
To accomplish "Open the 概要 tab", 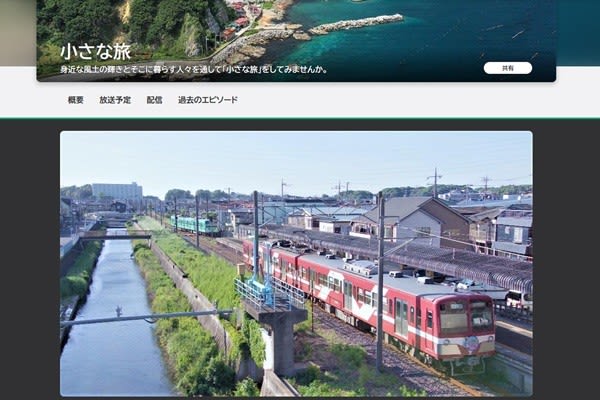I will [75, 100].
